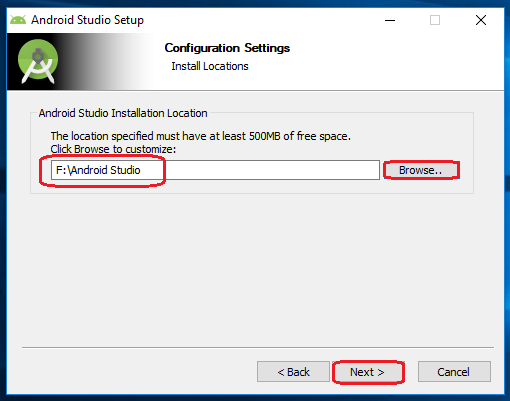
Task: Click the separator line above the navigation buttons
Action: click(x=258, y=347)
